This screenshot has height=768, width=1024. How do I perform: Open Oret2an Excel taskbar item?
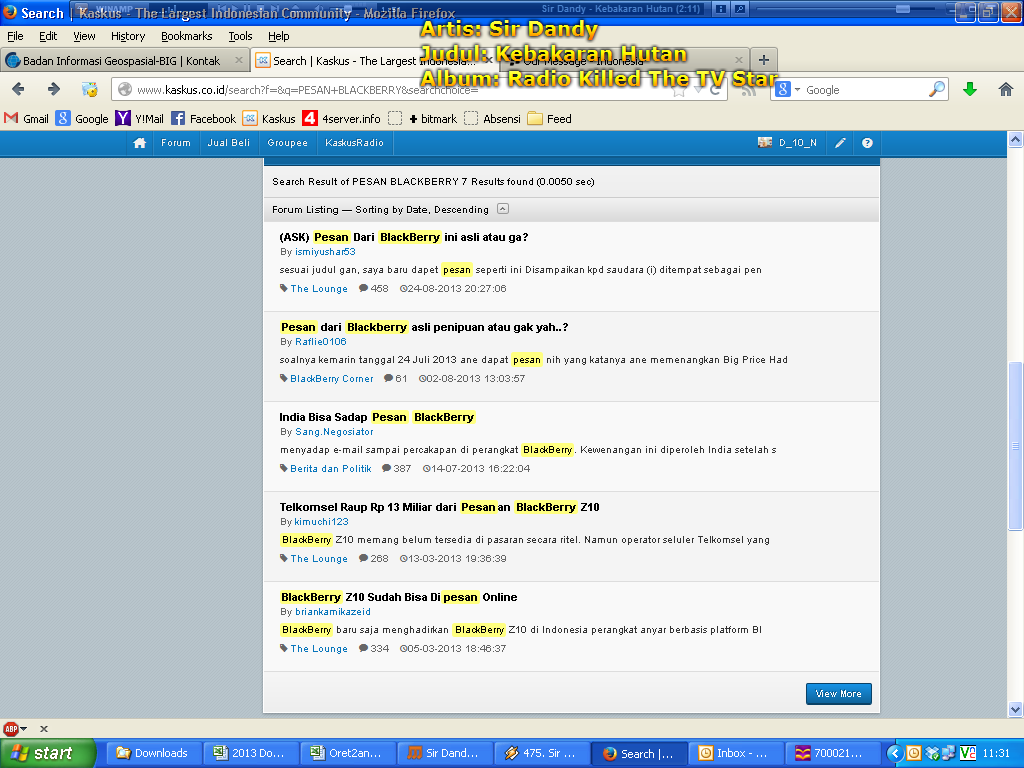(347, 753)
